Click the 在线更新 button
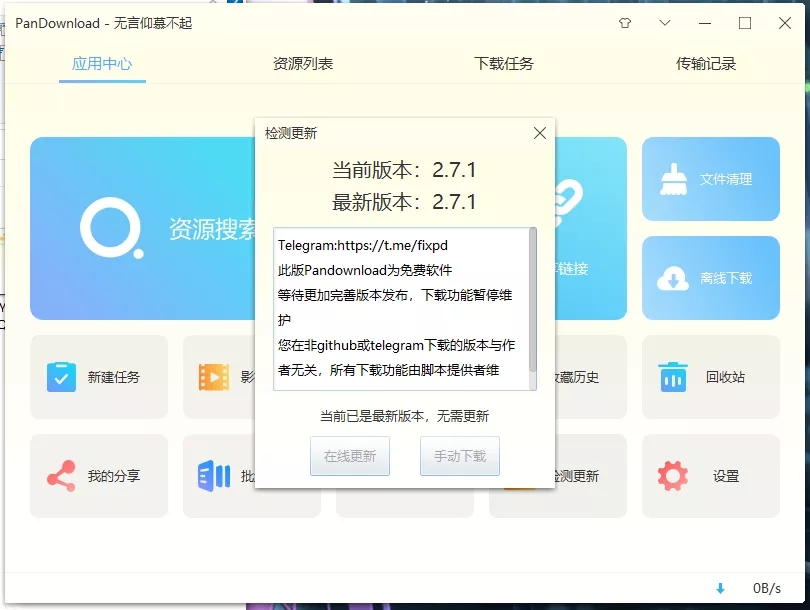Screen dimensions: 810x610 coord(350,456)
